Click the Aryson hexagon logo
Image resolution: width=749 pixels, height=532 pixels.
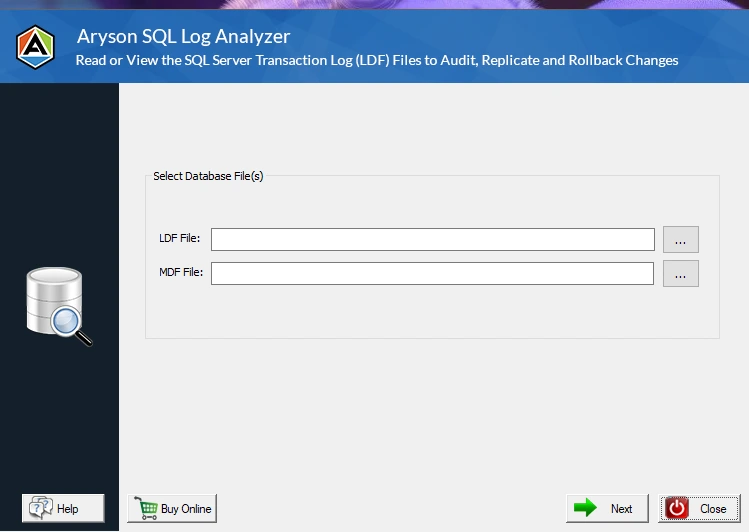pyautogui.click(x=35, y=47)
